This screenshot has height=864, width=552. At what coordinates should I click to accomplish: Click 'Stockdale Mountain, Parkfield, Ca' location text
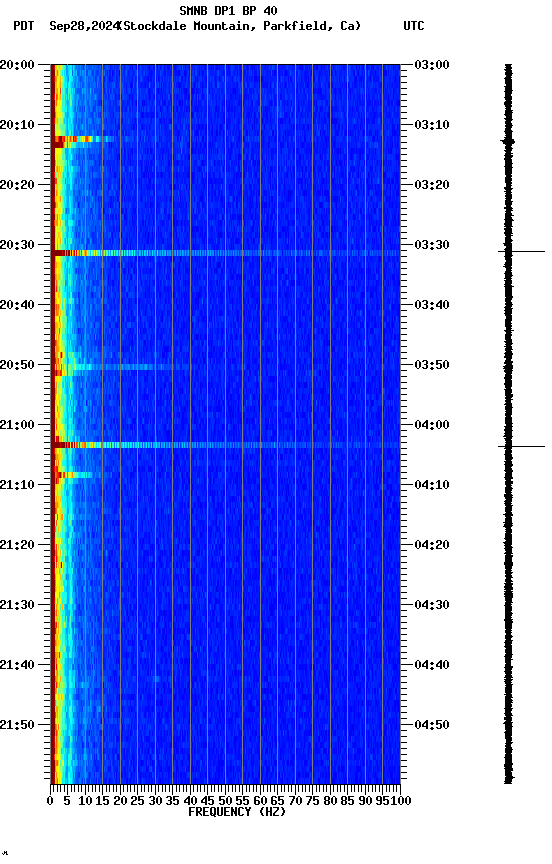click(240, 26)
